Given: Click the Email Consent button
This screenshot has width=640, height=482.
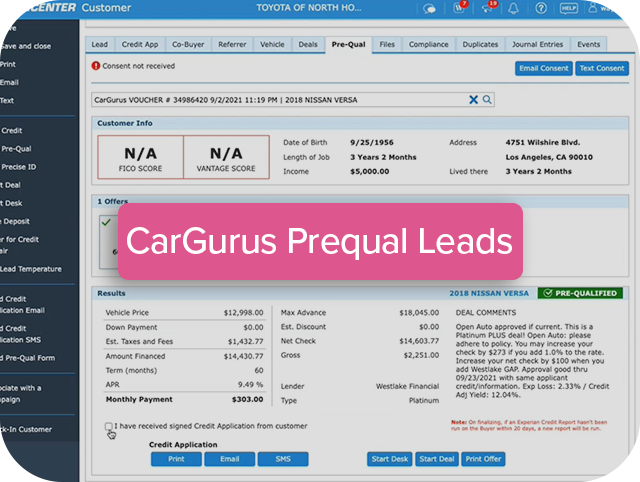Looking at the screenshot, I should tap(543, 68).
